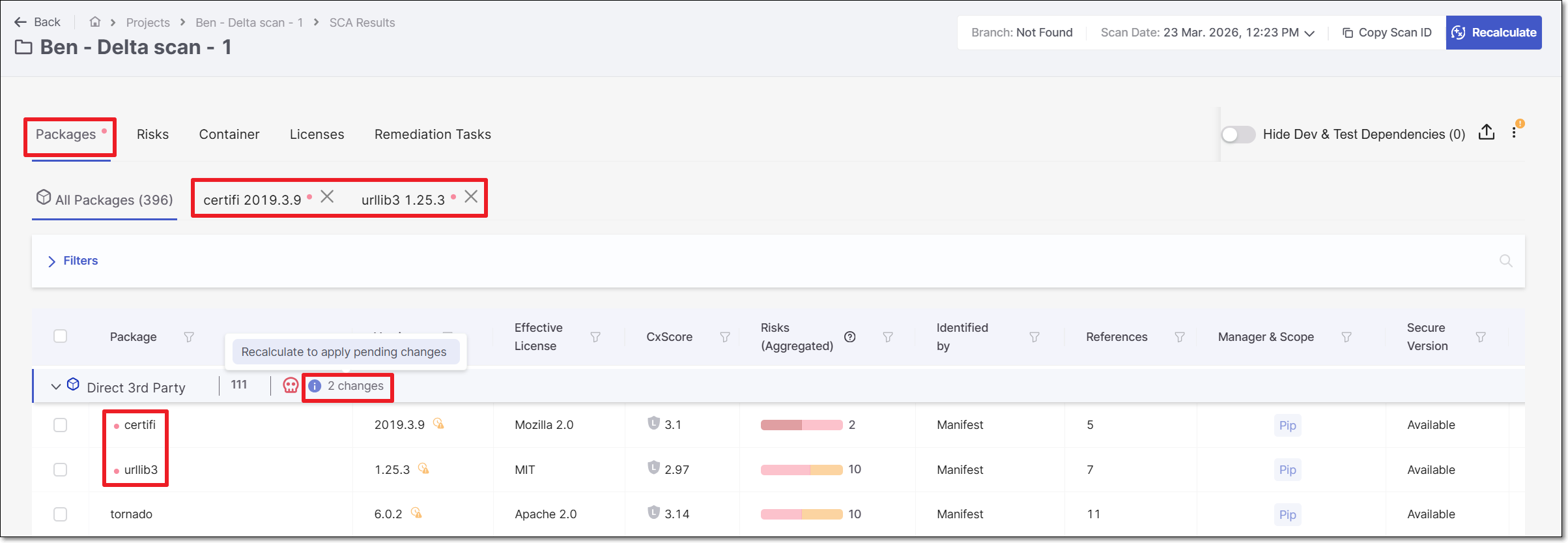Toggle Hide Dev & Test Dependencies switch
The image size is (1568, 543).
coord(1238,134)
